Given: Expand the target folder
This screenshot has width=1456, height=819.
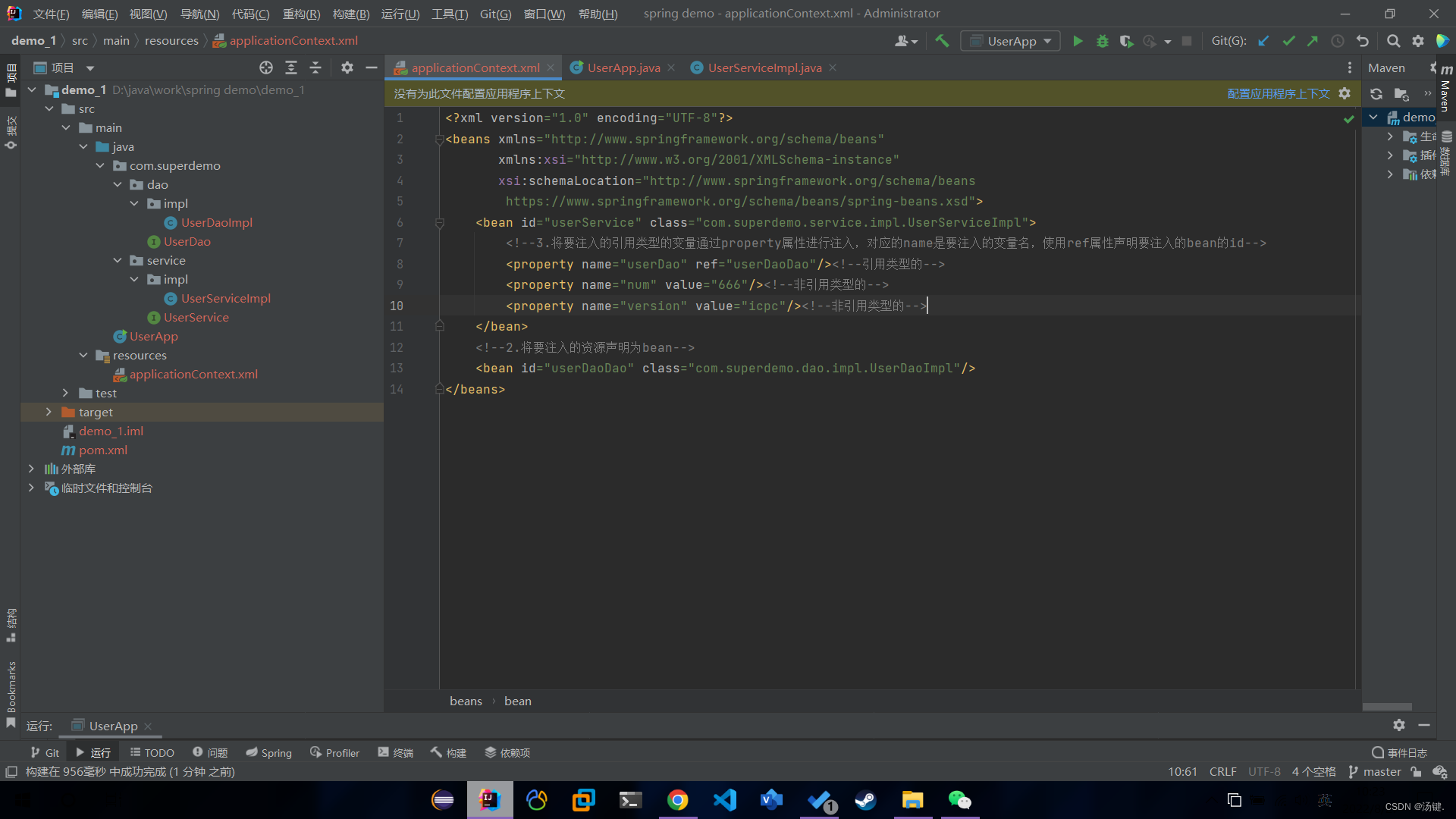Looking at the screenshot, I should [x=49, y=412].
